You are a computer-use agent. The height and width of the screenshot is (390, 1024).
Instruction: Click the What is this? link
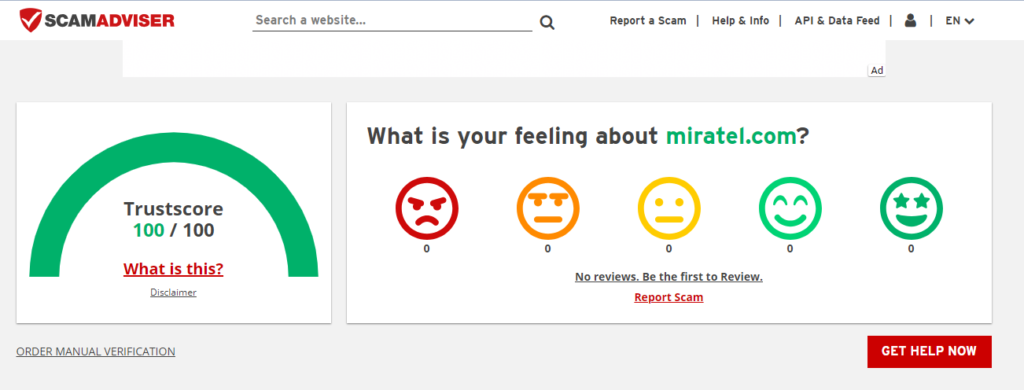click(x=173, y=269)
